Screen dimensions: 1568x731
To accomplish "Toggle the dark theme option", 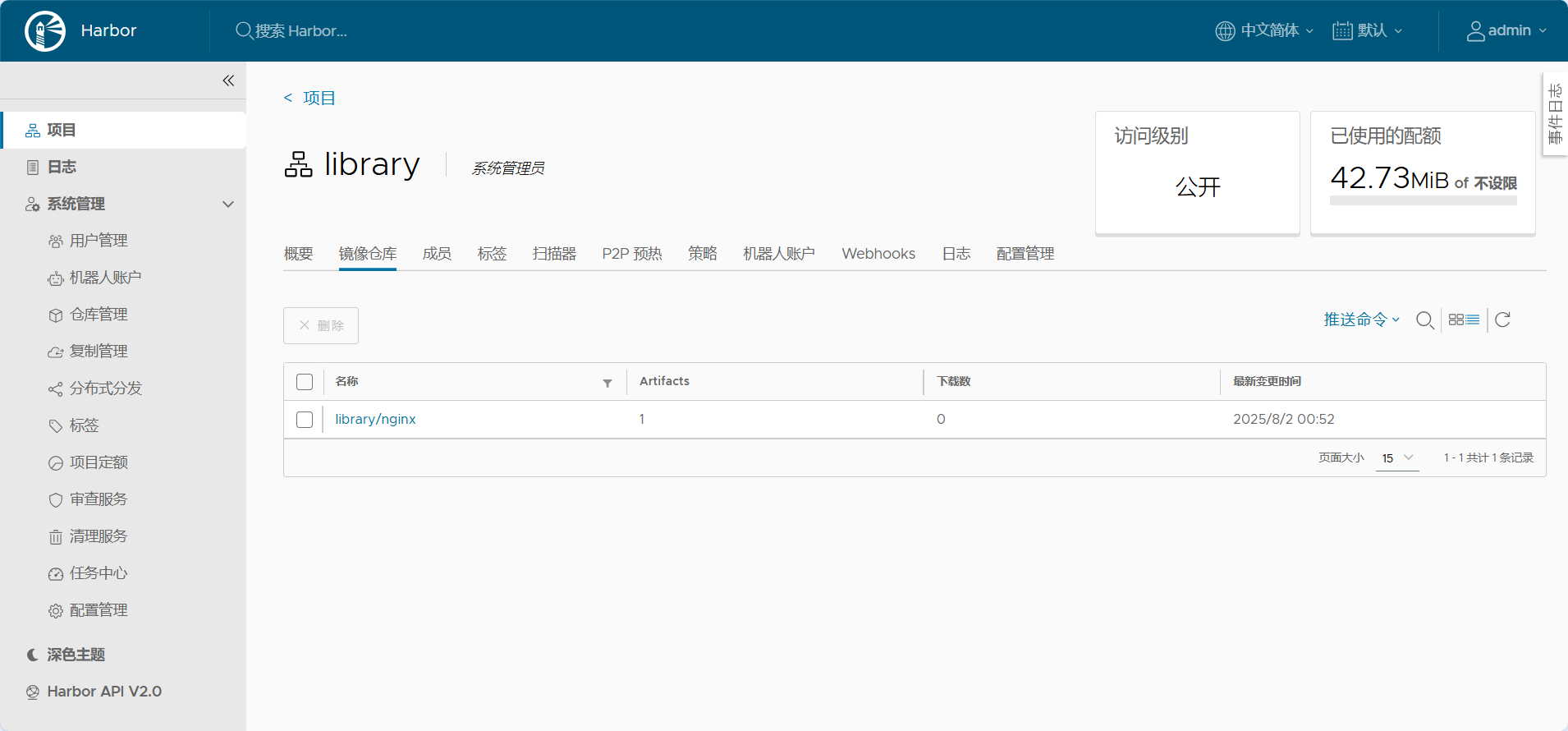I will pyautogui.click(x=76, y=655).
